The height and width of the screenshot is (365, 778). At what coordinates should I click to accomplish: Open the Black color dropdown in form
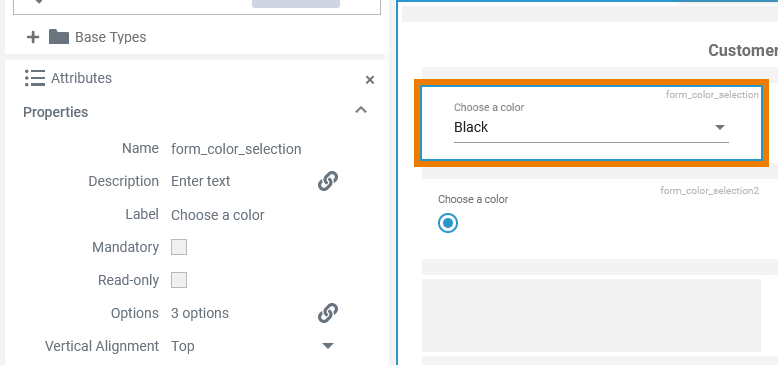tap(591, 127)
